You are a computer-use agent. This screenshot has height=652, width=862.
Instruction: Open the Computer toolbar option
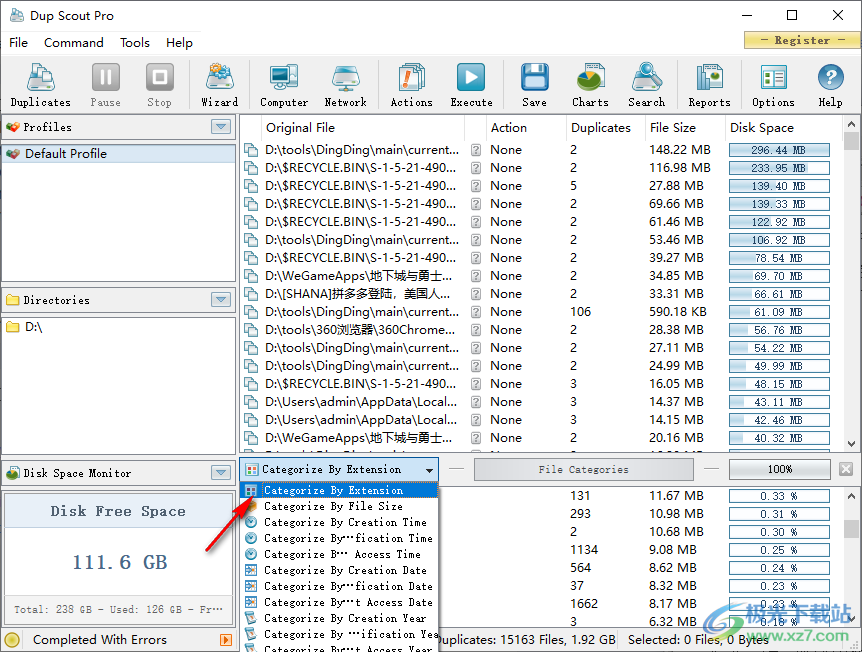coord(284,85)
